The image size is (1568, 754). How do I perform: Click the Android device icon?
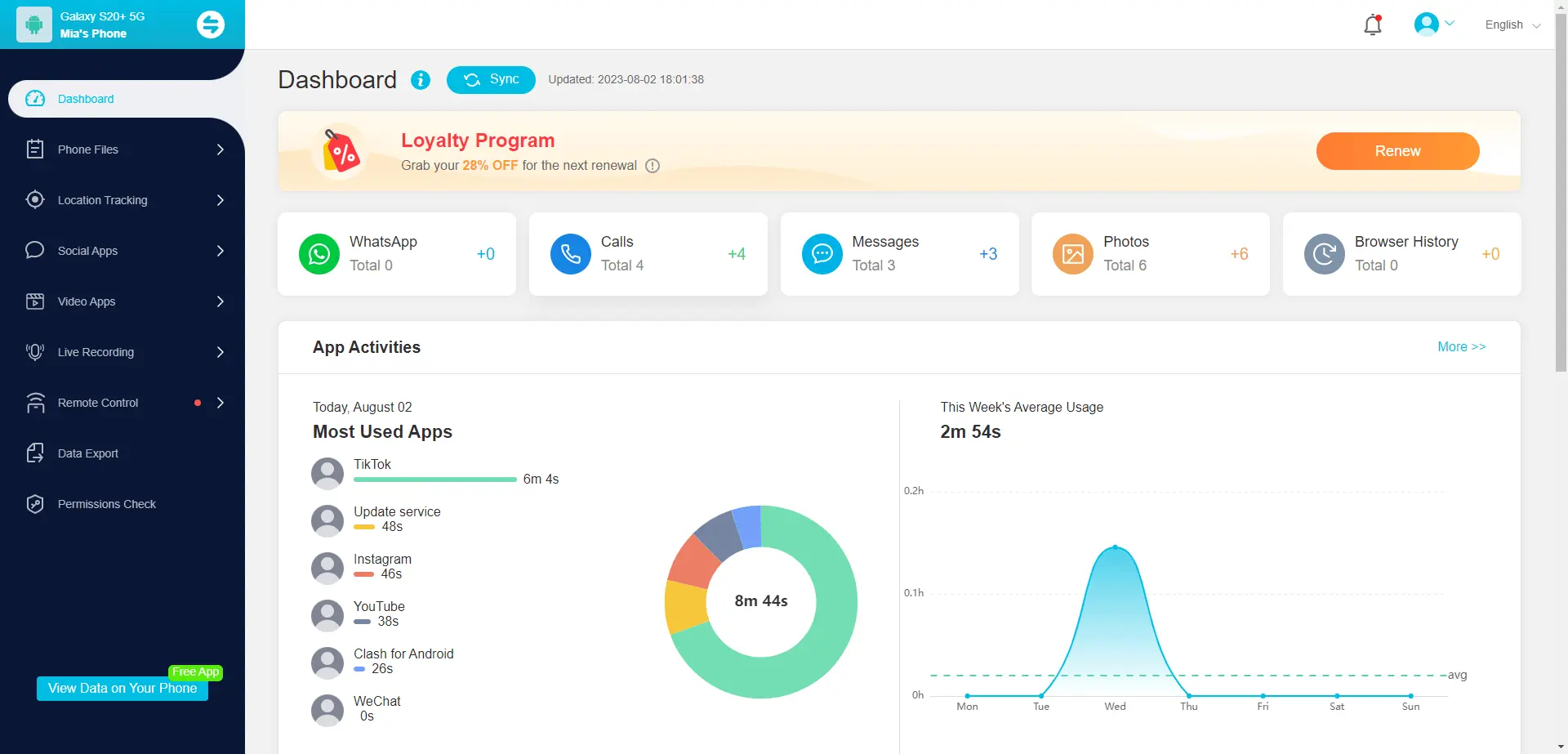tap(34, 25)
